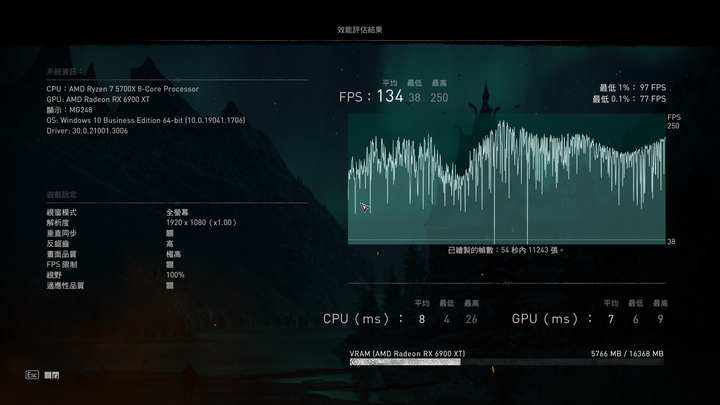Click the FPS performance graph
The width and height of the screenshot is (720, 405).
click(x=506, y=179)
